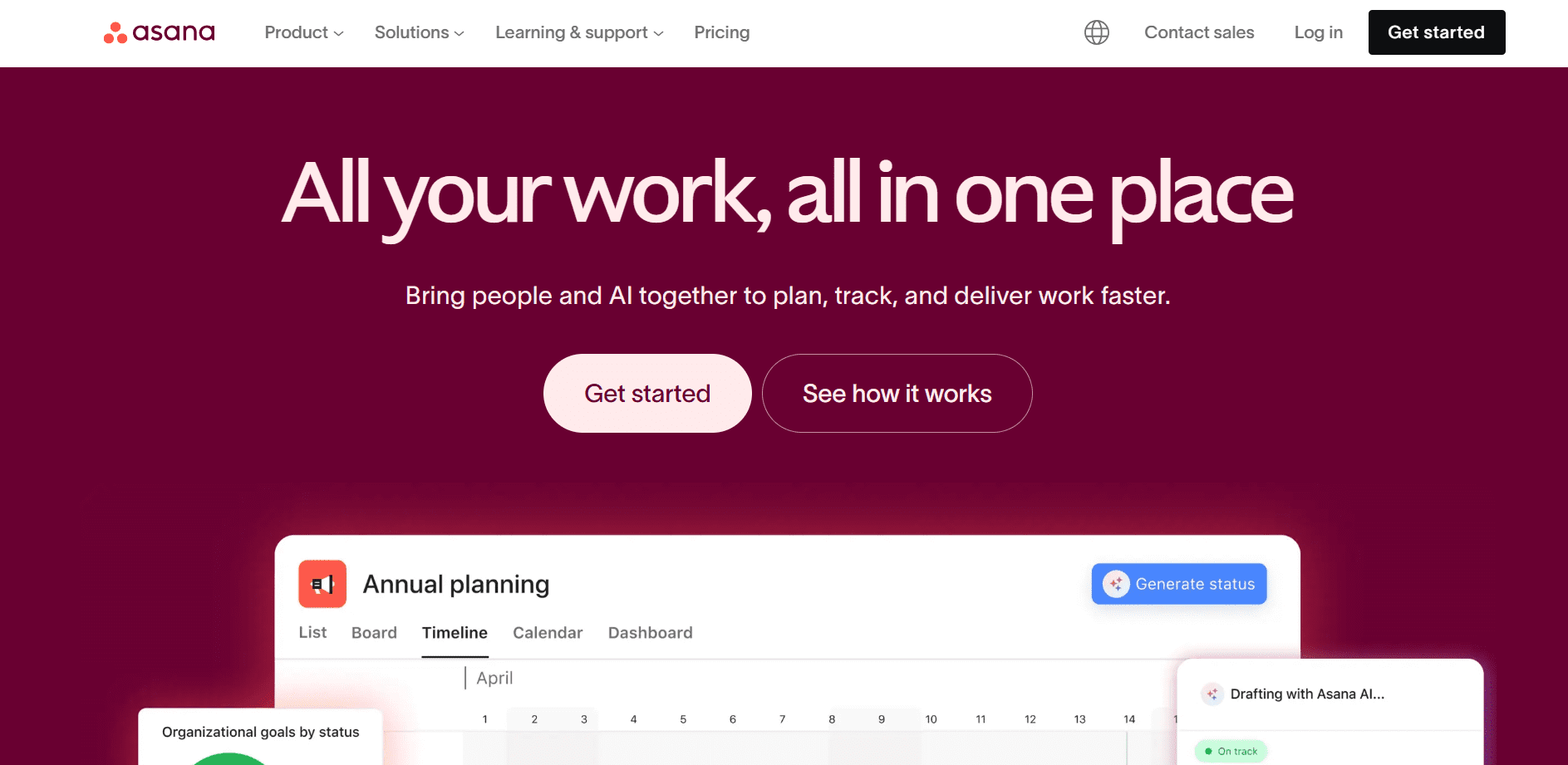Click Contact sales
The width and height of the screenshot is (1568, 765).
(1199, 32)
